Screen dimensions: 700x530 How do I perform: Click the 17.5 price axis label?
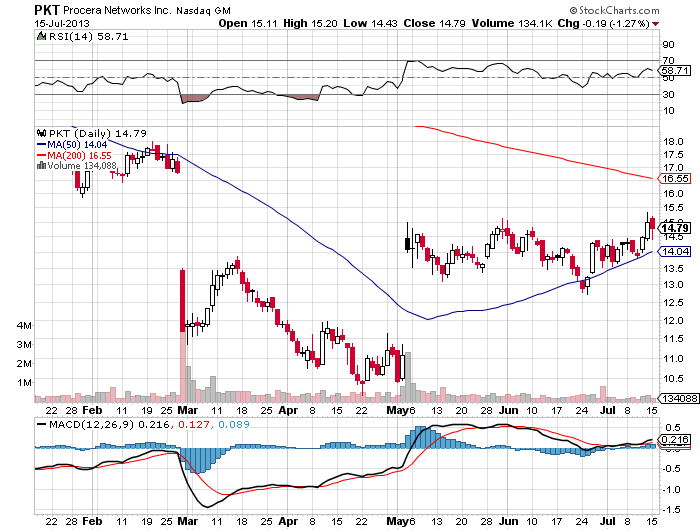(x=673, y=154)
